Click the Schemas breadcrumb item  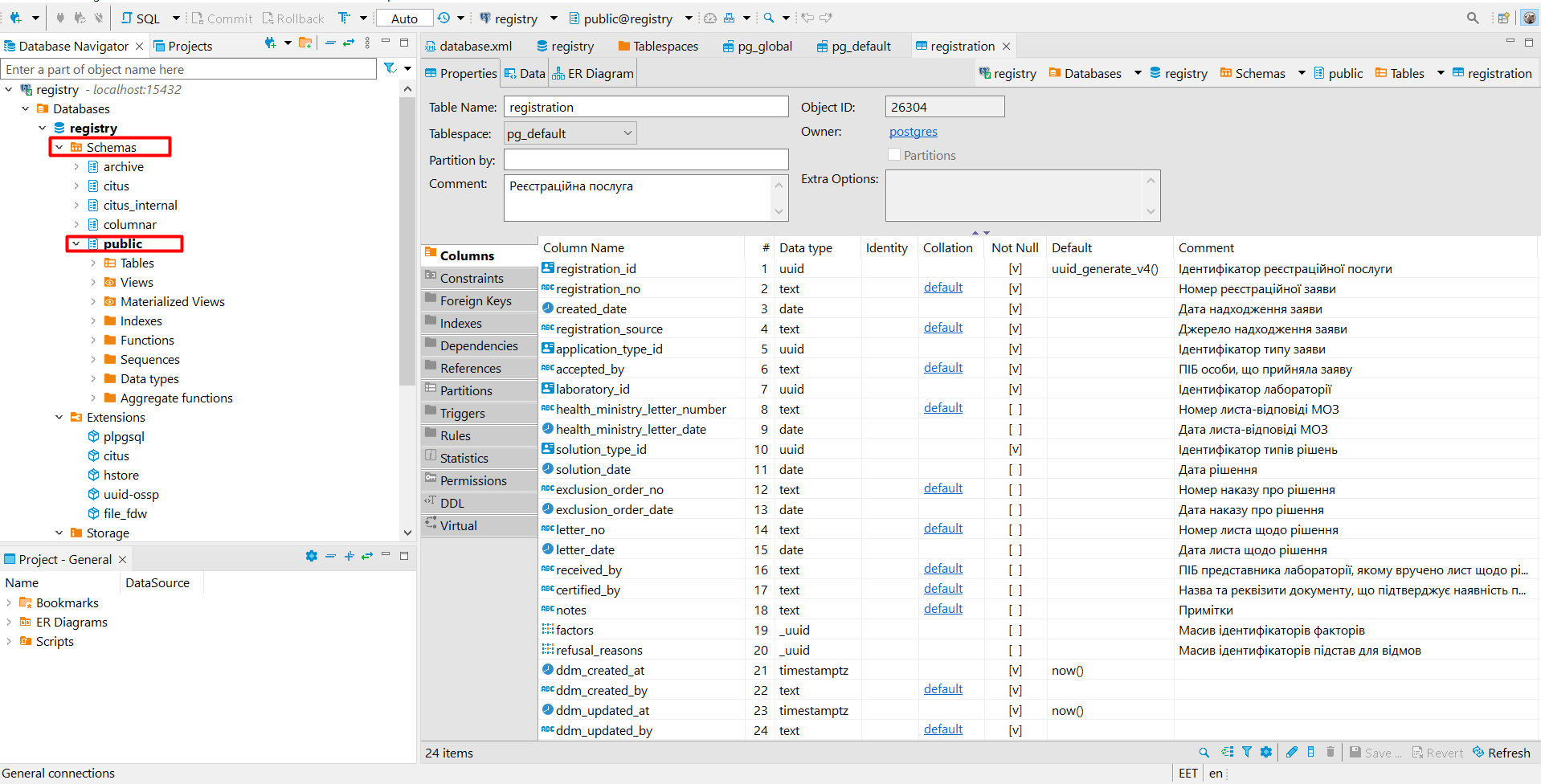pos(1253,73)
